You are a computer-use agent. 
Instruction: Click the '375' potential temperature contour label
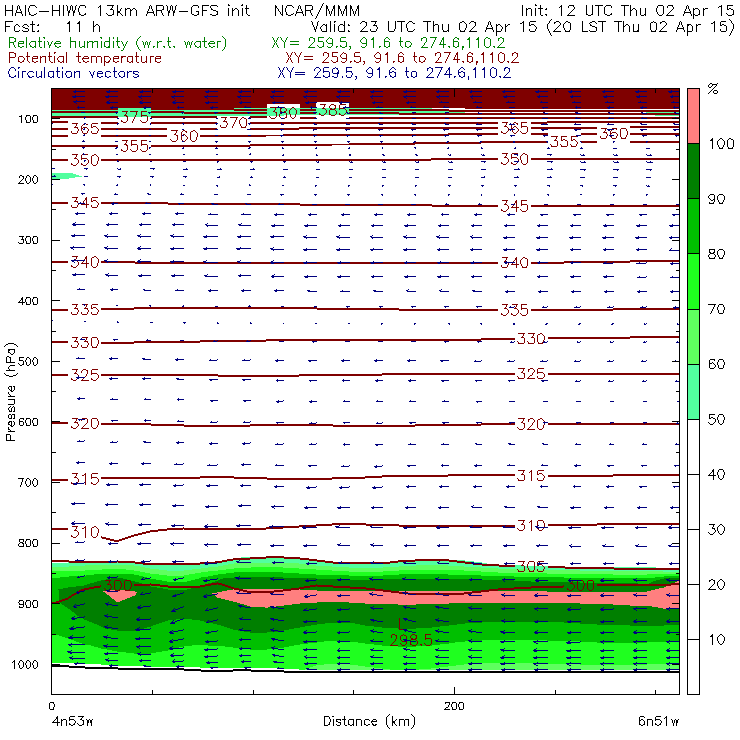click(135, 117)
